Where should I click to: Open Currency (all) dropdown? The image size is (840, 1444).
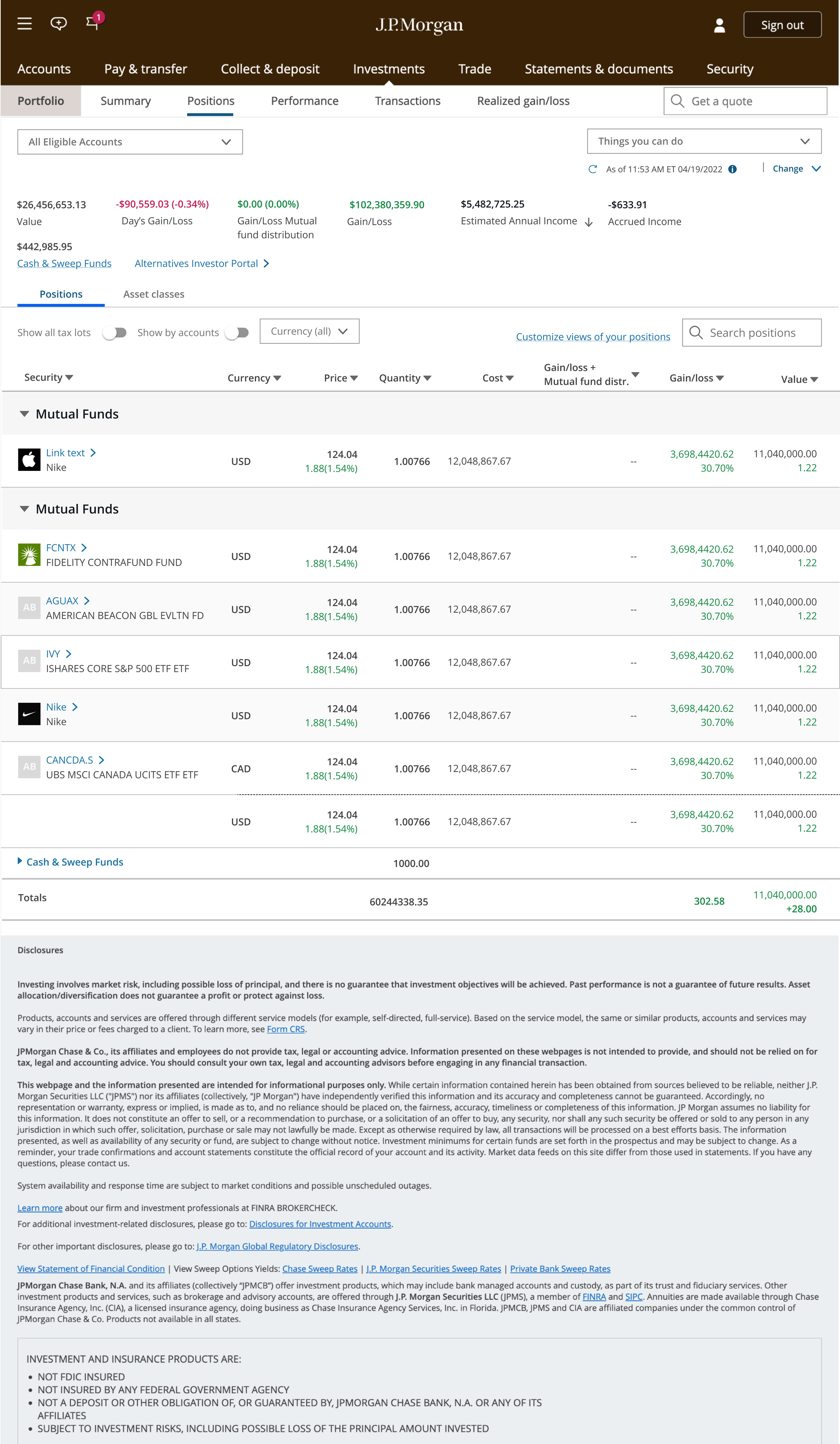point(309,331)
